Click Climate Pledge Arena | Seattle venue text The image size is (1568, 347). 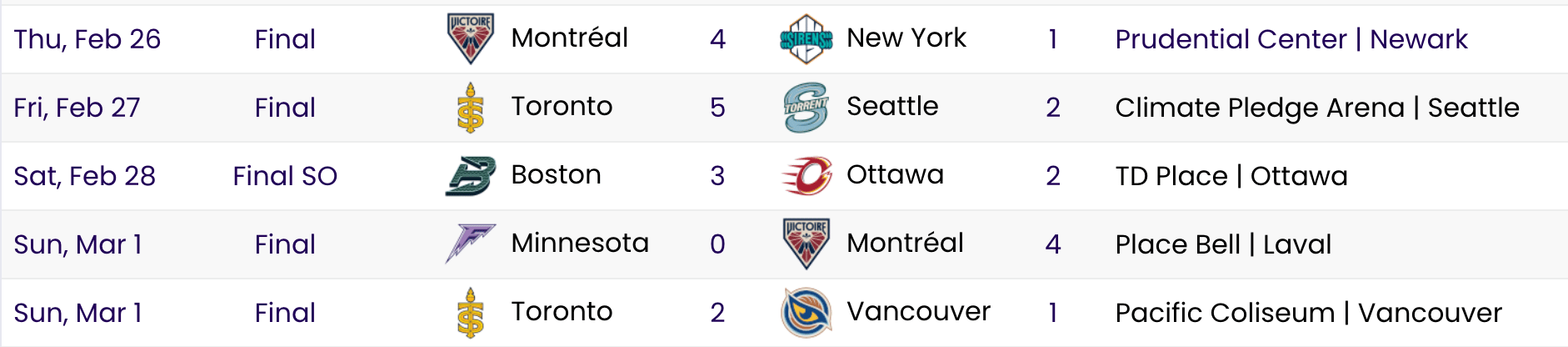click(x=1317, y=108)
